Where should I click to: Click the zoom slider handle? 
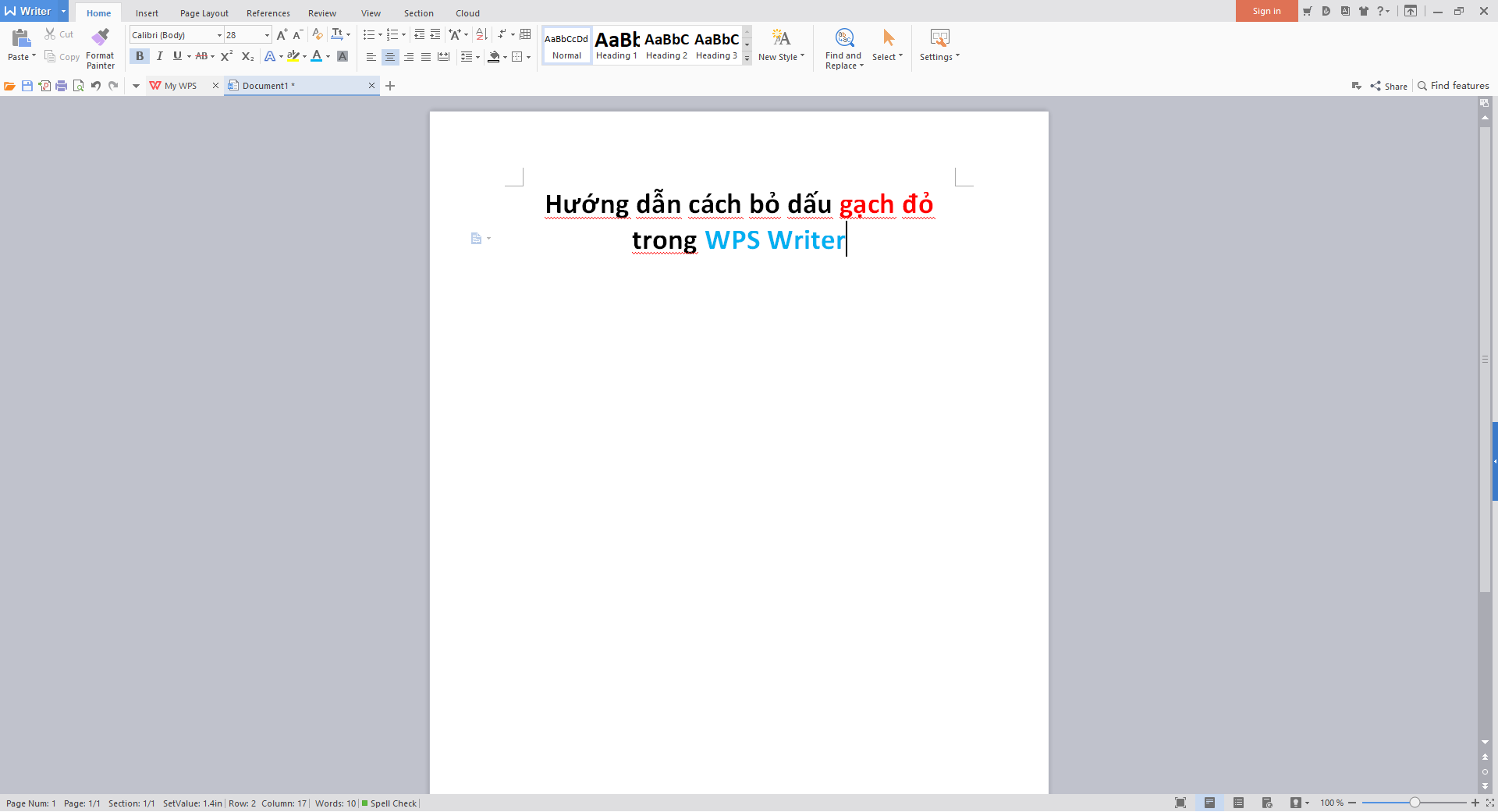pos(1415,803)
